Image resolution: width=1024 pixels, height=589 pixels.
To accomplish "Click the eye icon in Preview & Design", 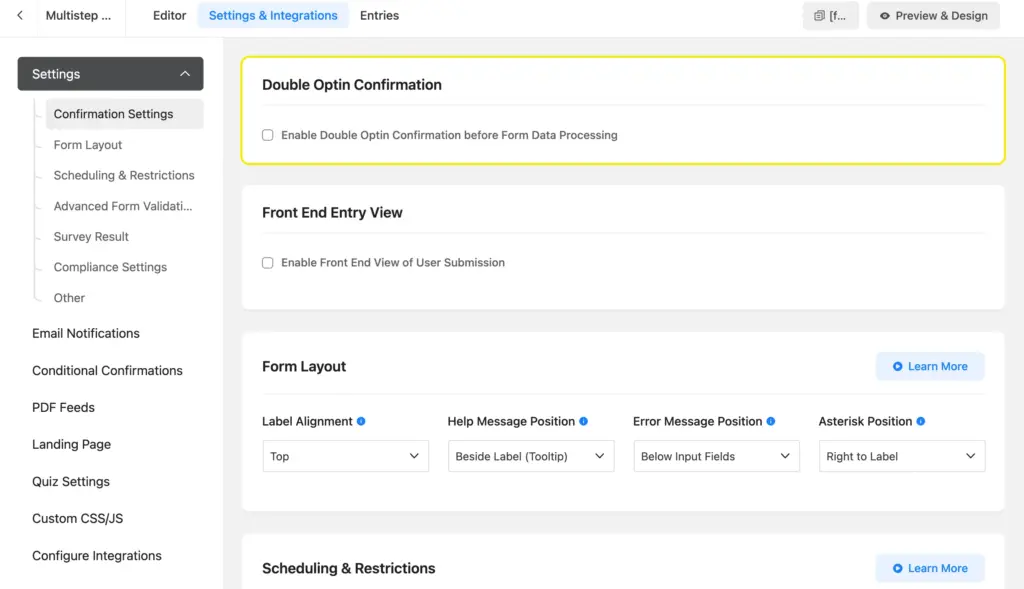I will [x=885, y=16].
